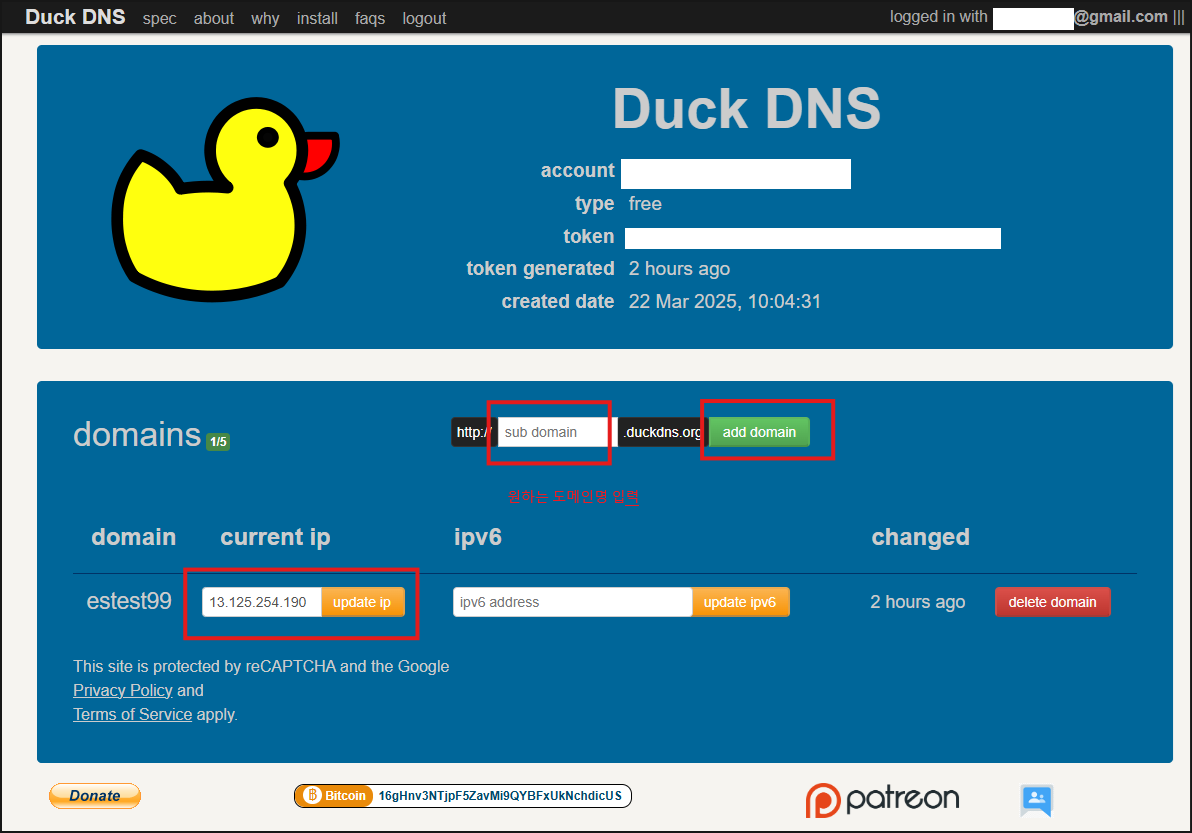
Task: Click the 1/5 domains counter badge
Action: [x=219, y=440]
